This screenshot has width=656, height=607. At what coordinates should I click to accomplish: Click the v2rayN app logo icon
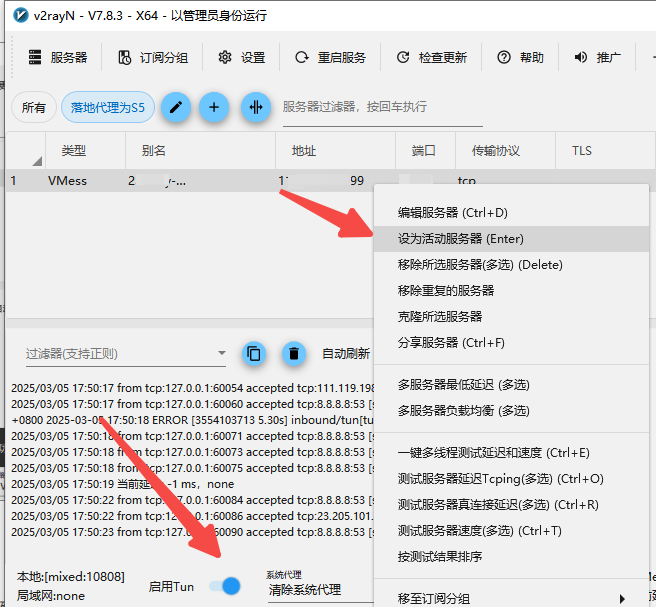(20, 15)
